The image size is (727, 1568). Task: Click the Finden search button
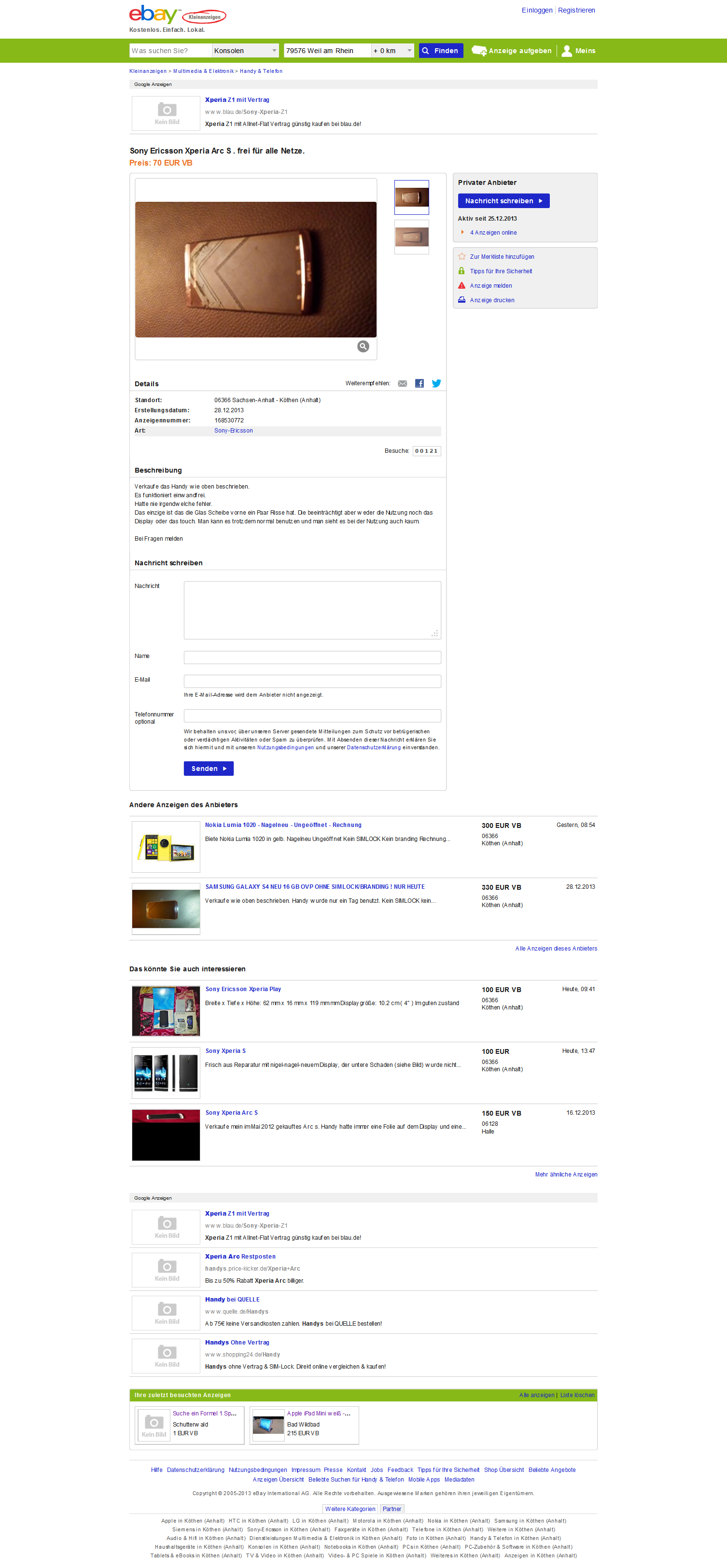coord(441,51)
